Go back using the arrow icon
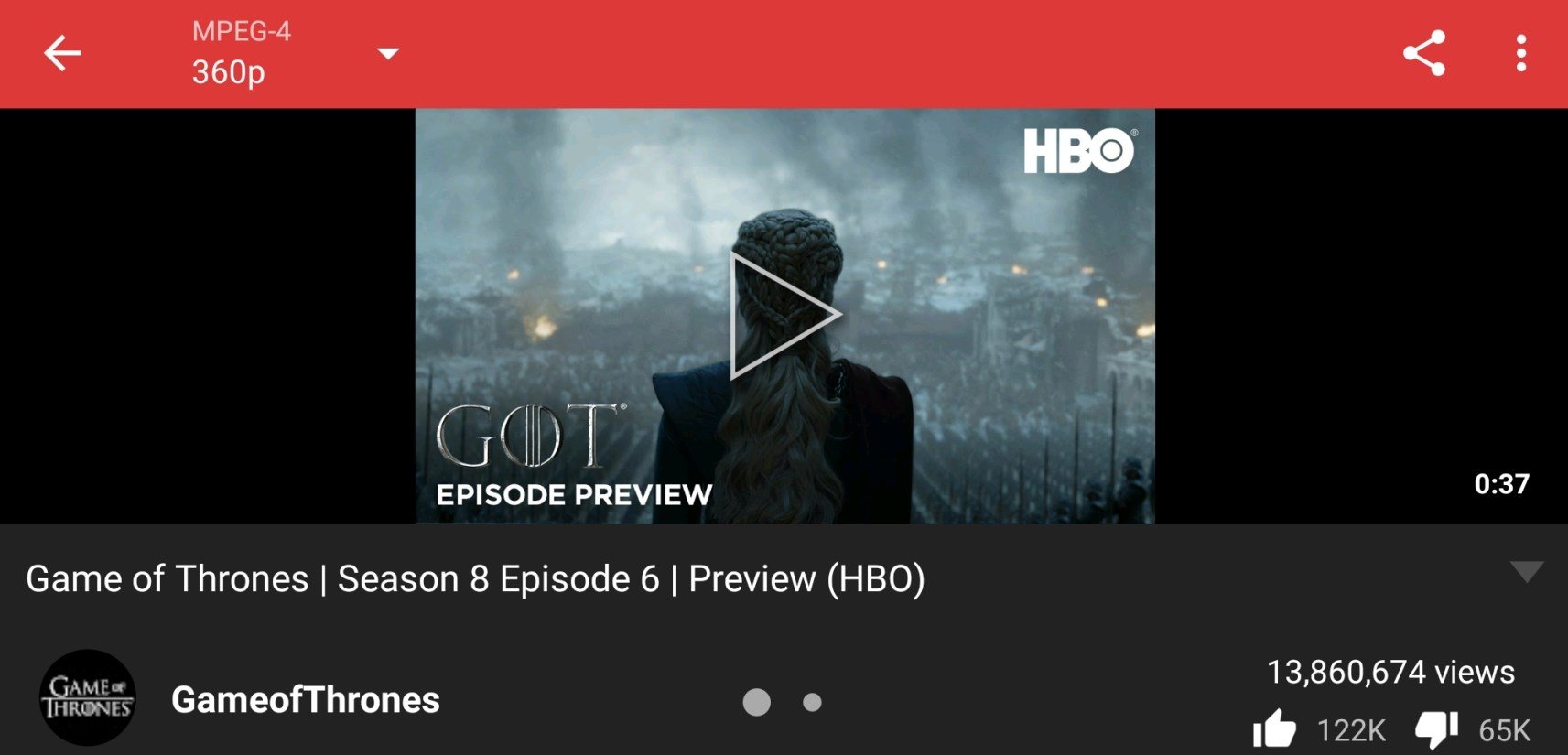Screen dimensions: 1568x755 point(62,53)
